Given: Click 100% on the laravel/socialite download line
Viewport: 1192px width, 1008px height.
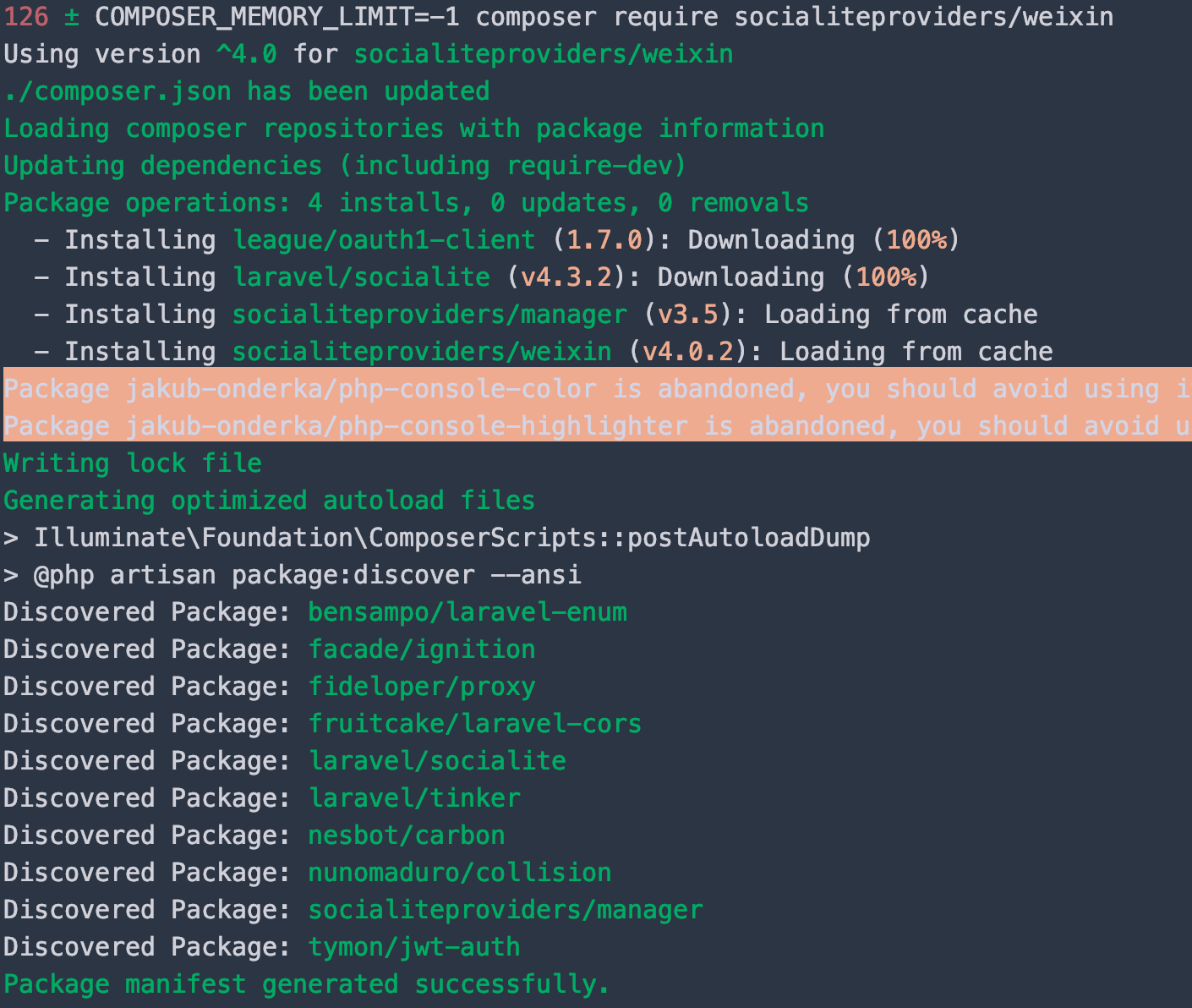Looking at the screenshot, I should [886, 277].
